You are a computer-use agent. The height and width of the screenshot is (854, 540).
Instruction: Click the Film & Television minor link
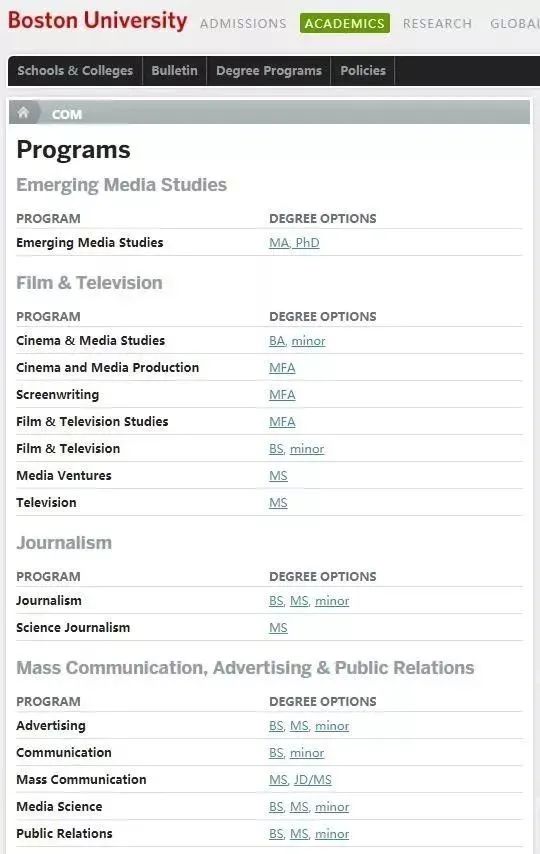click(x=307, y=449)
